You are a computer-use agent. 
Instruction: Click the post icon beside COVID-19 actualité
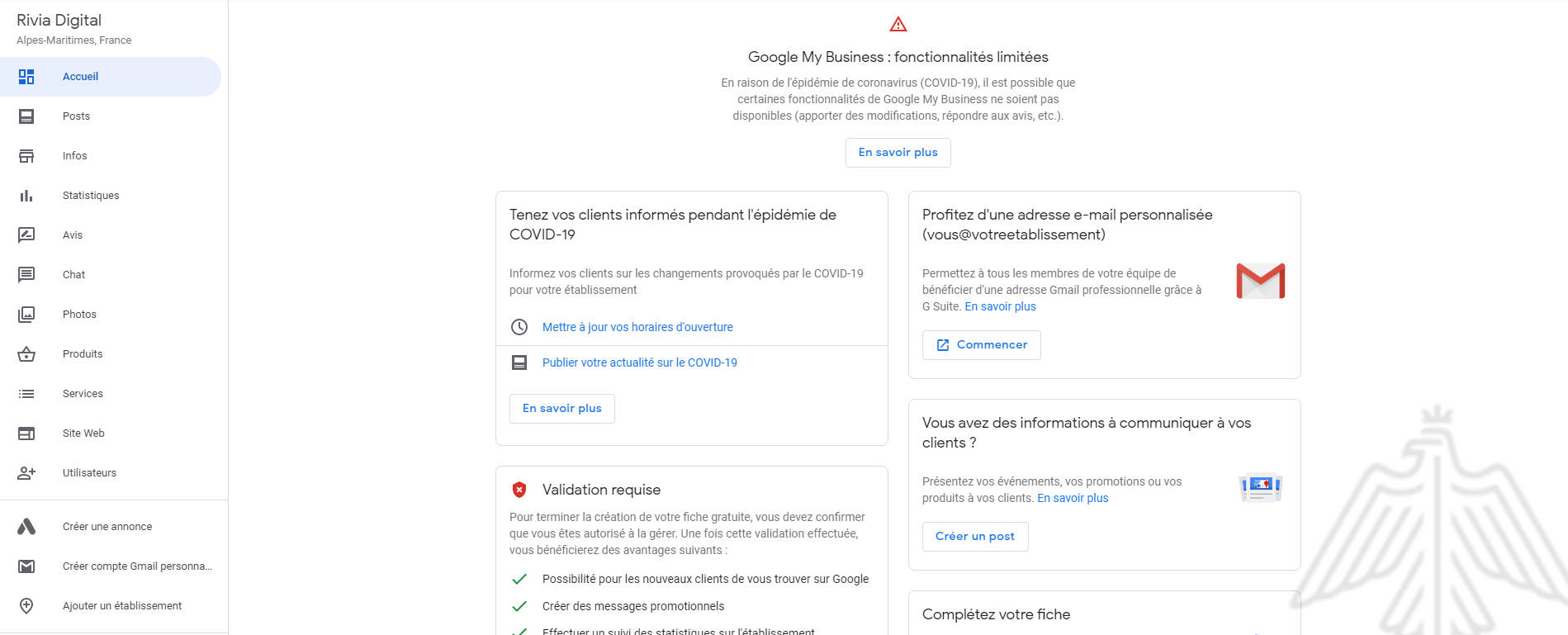[519, 363]
